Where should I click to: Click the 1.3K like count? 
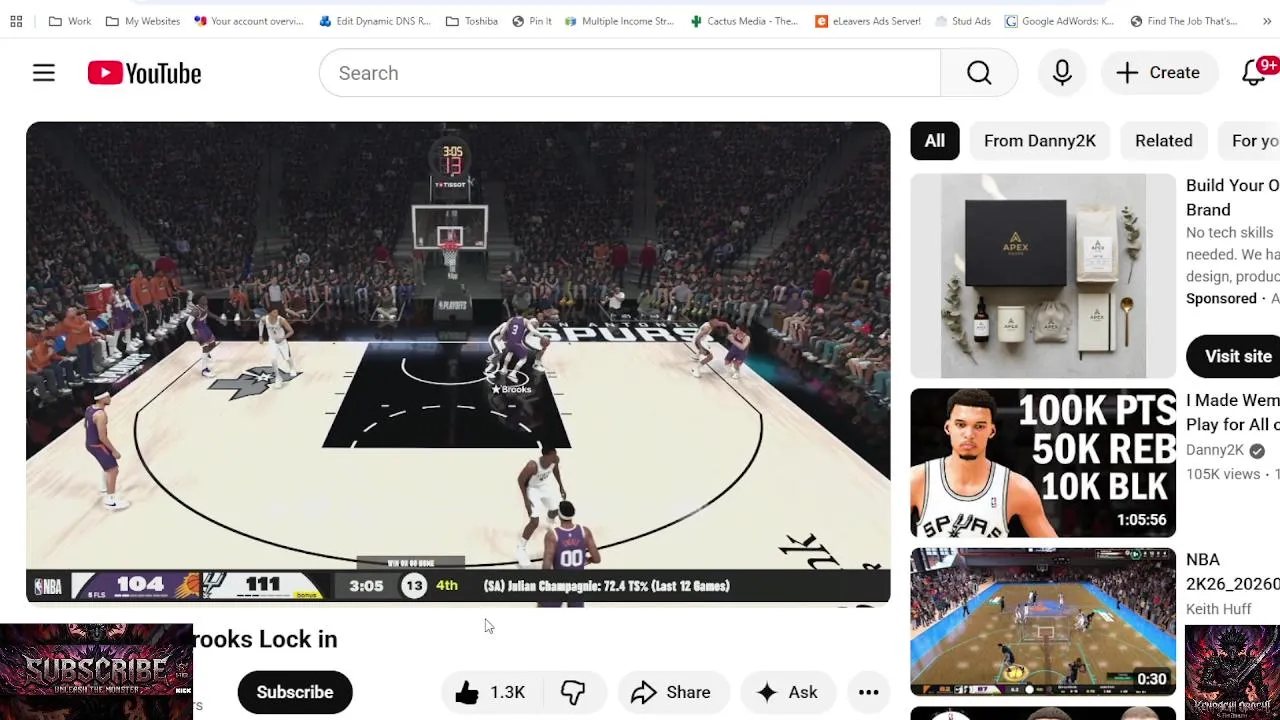[507, 692]
